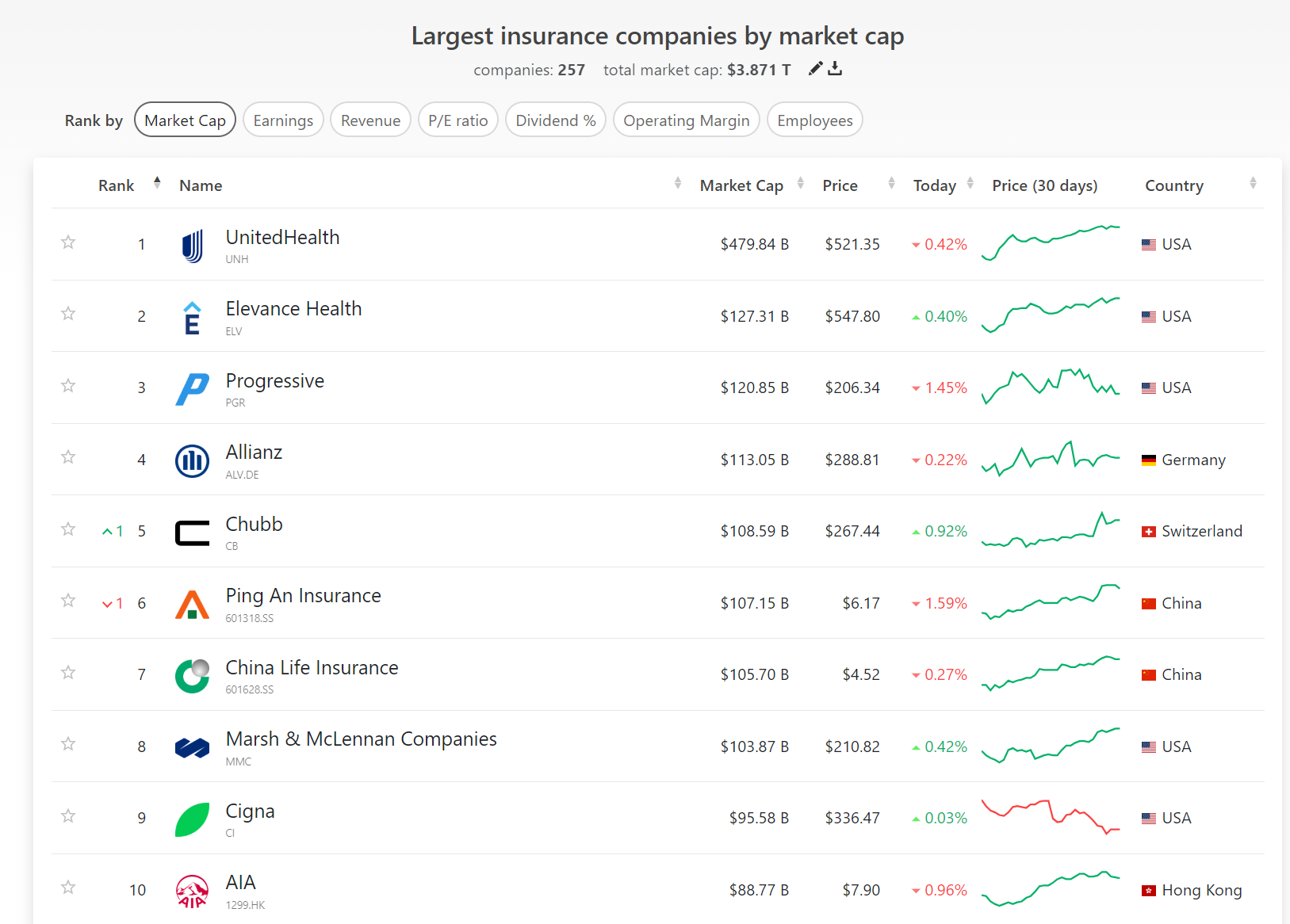Open the Allianz company link
The height and width of the screenshot is (924, 1290).
pyautogui.click(x=254, y=452)
